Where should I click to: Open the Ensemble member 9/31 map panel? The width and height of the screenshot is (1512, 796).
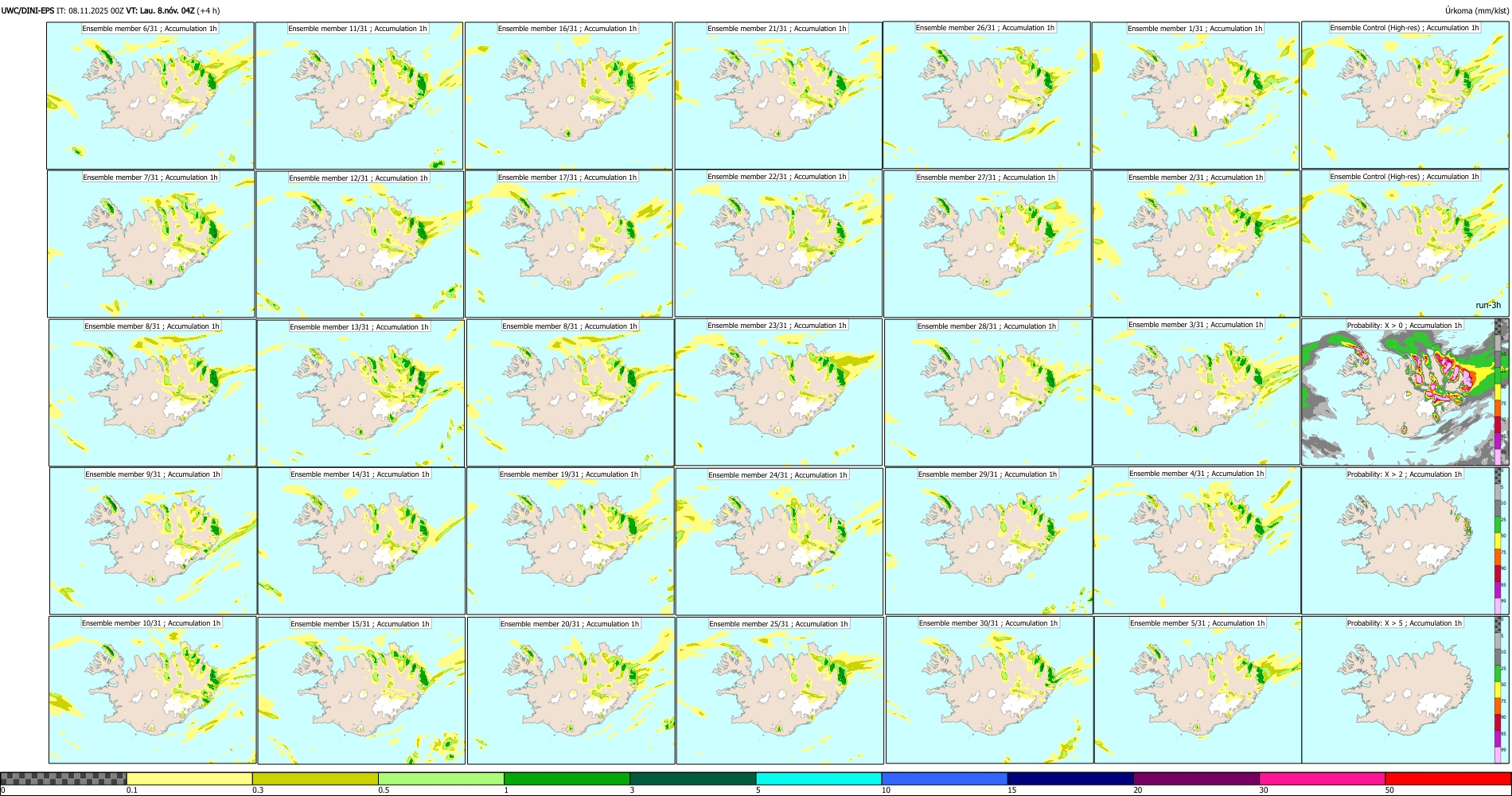click(x=153, y=541)
